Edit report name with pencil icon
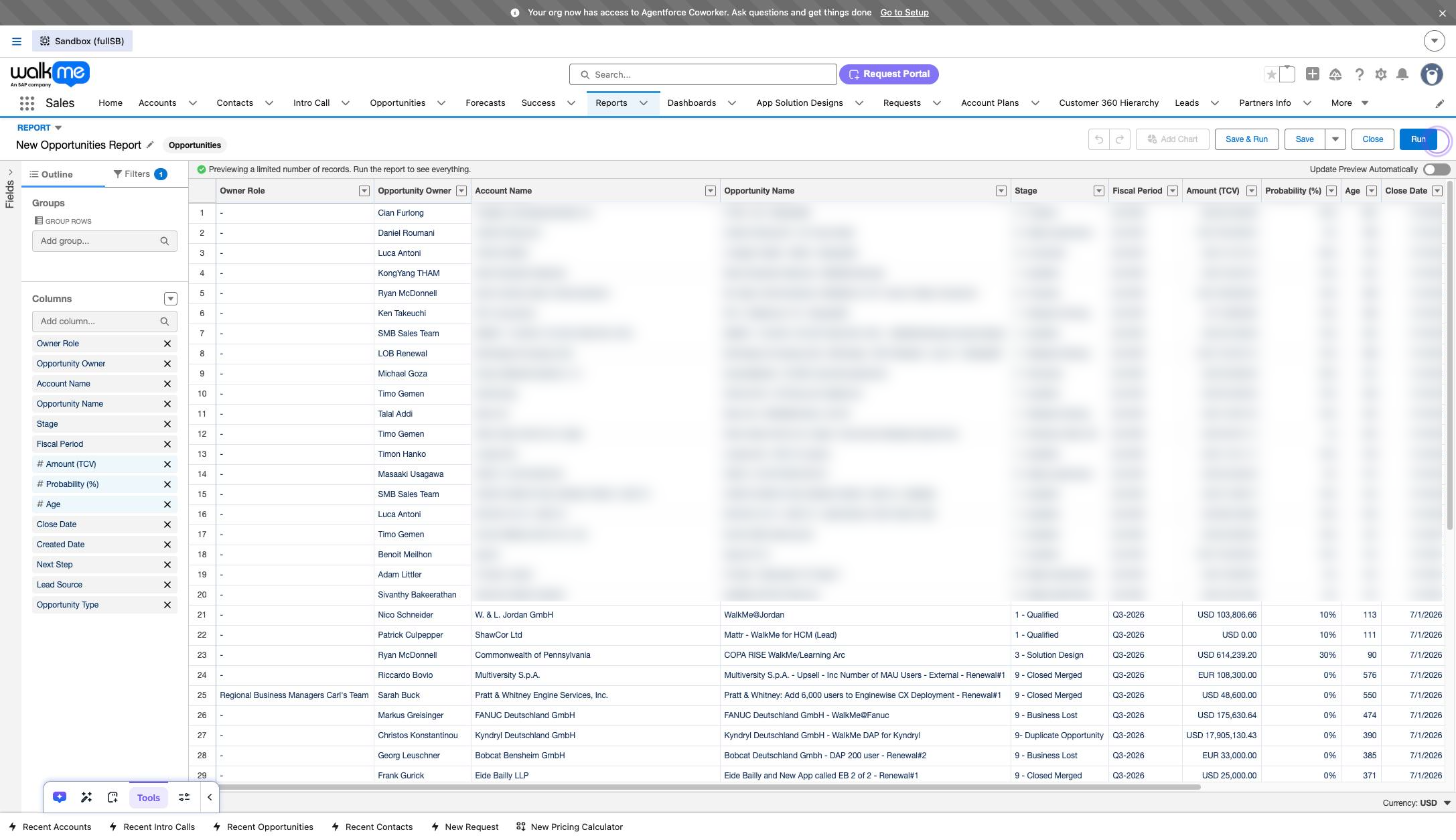This screenshot has width=1456, height=840. coord(150,145)
